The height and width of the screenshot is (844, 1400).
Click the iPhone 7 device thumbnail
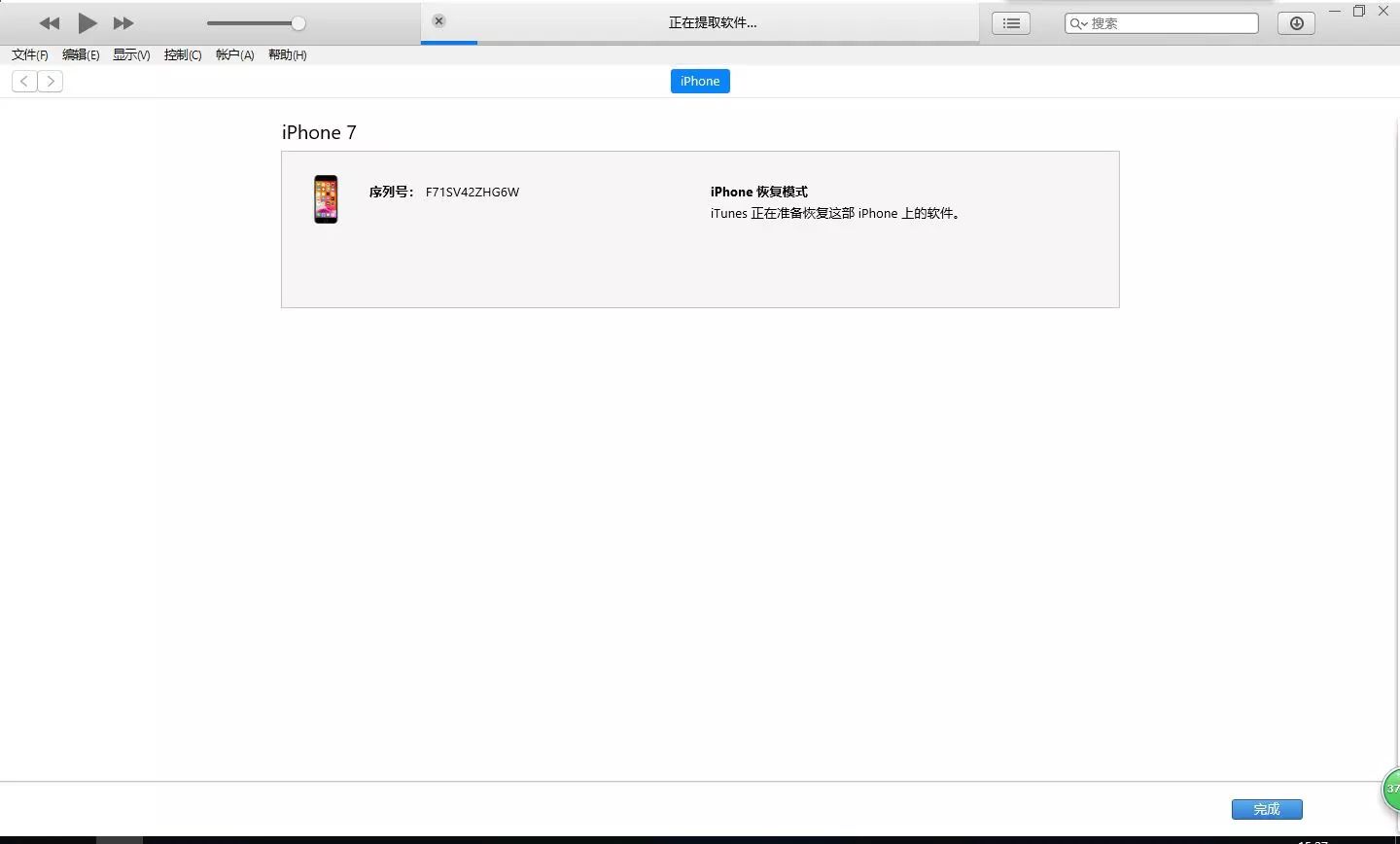pos(326,199)
